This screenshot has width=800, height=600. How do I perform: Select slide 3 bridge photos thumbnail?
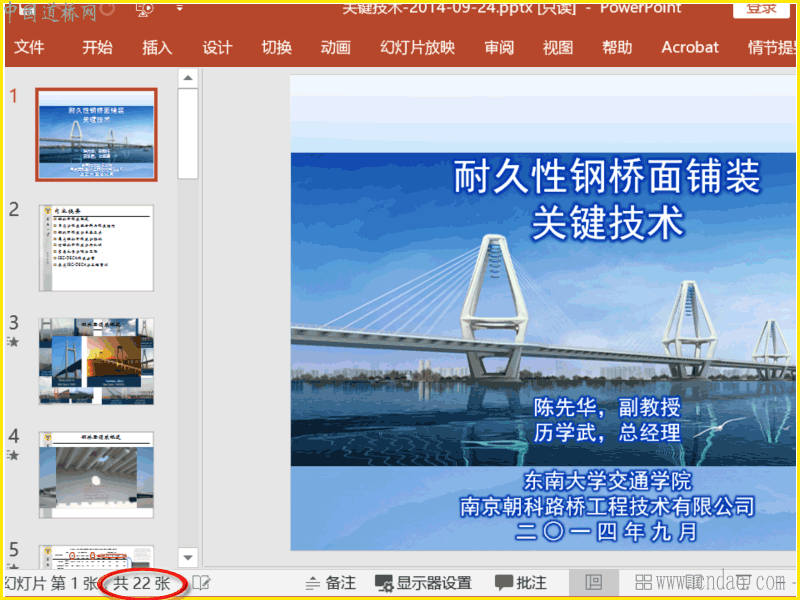pyautogui.click(x=96, y=361)
